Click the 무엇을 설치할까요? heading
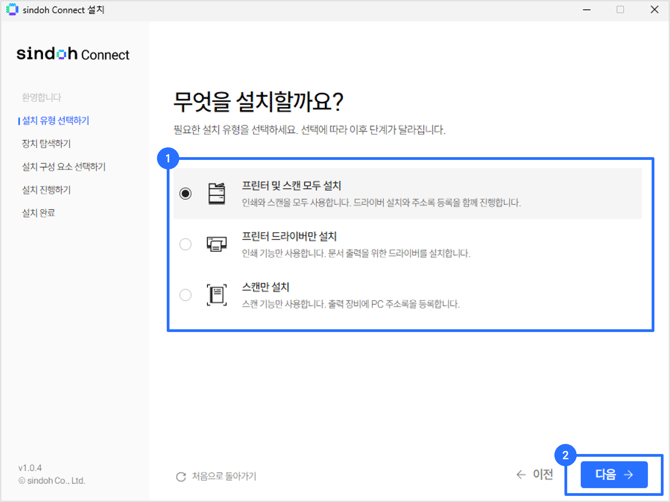 (259, 102)
